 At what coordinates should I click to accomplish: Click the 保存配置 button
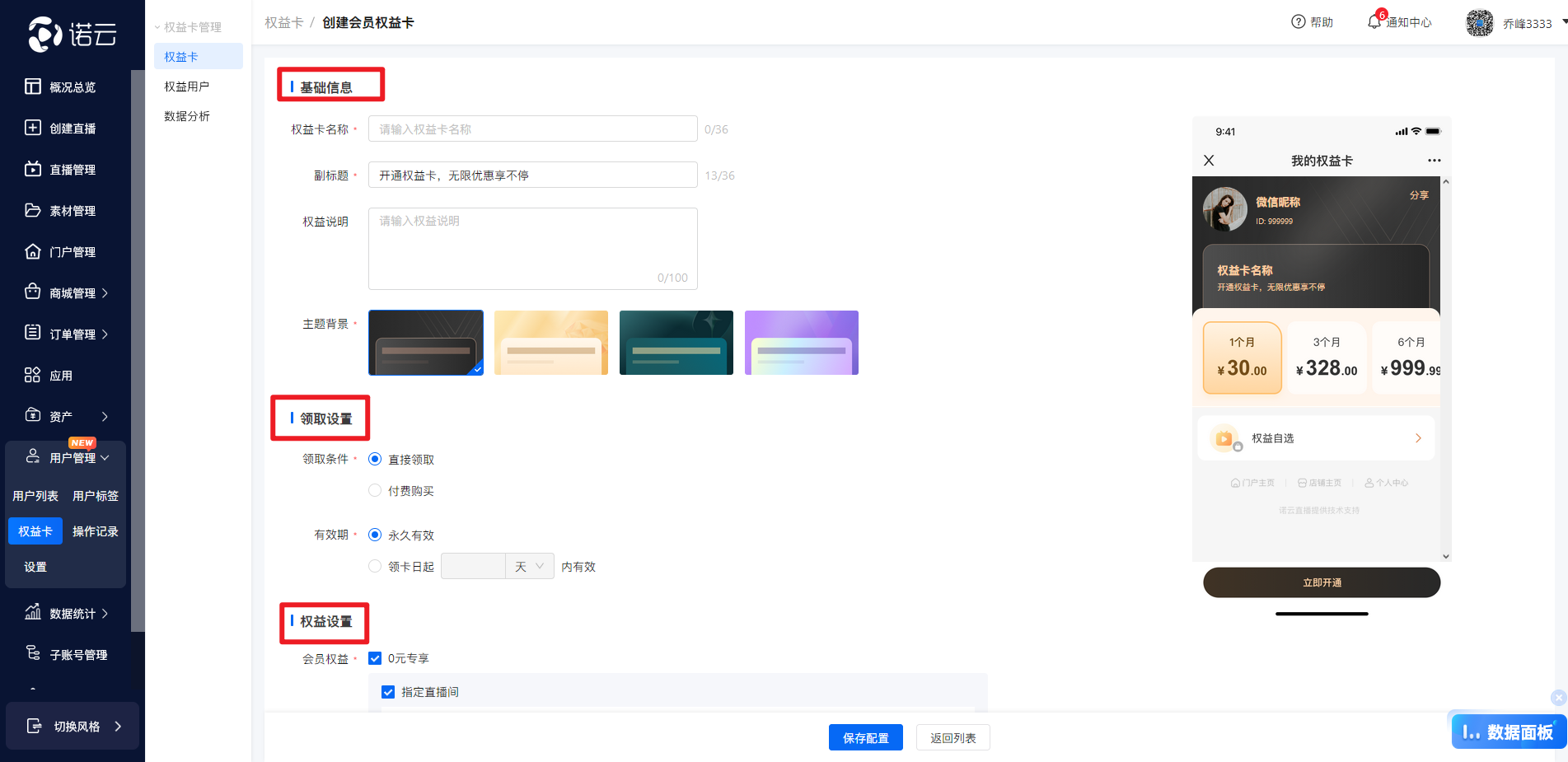[x=865, y=738]
